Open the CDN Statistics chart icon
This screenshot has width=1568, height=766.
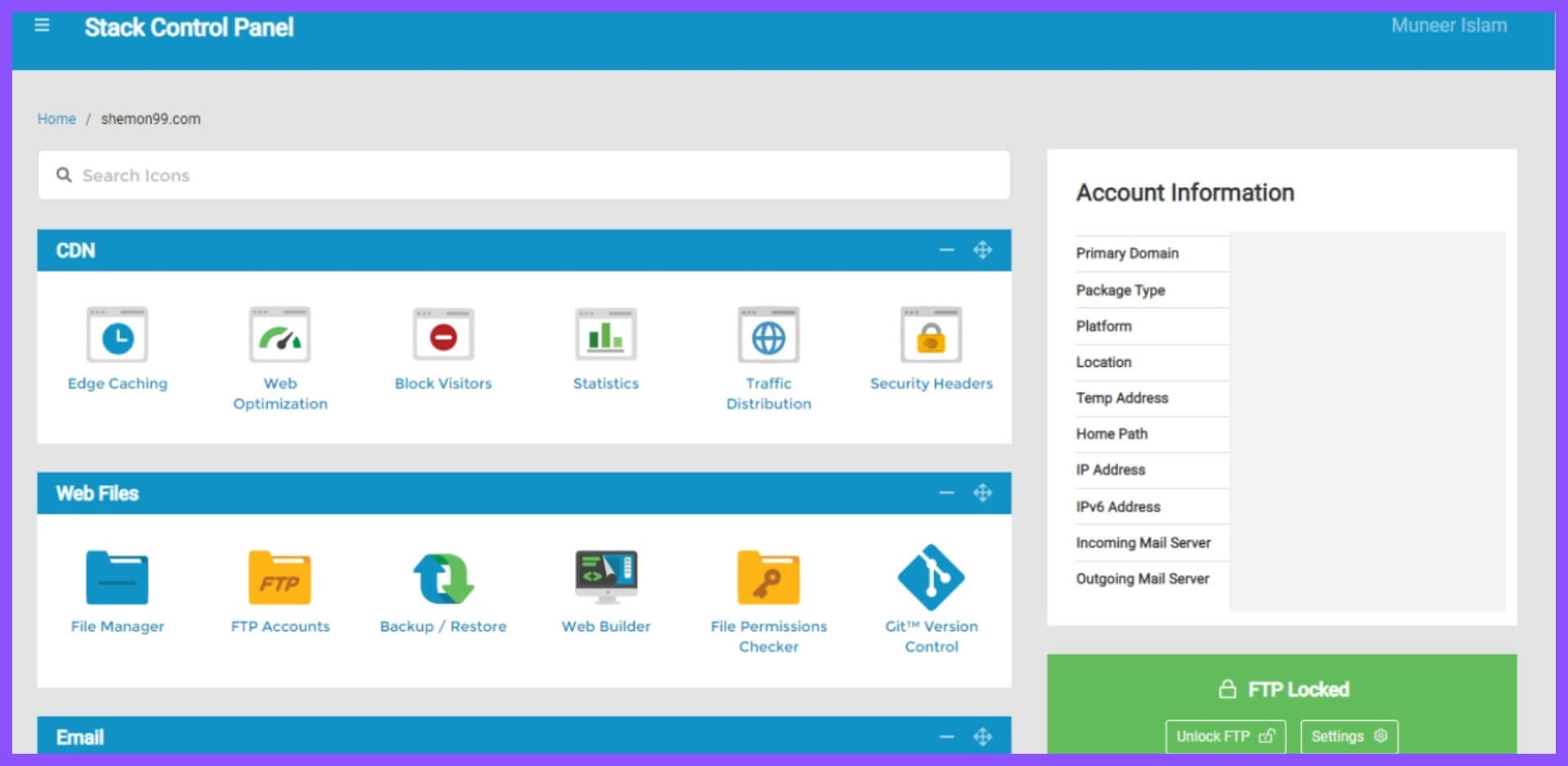[605, 336]
